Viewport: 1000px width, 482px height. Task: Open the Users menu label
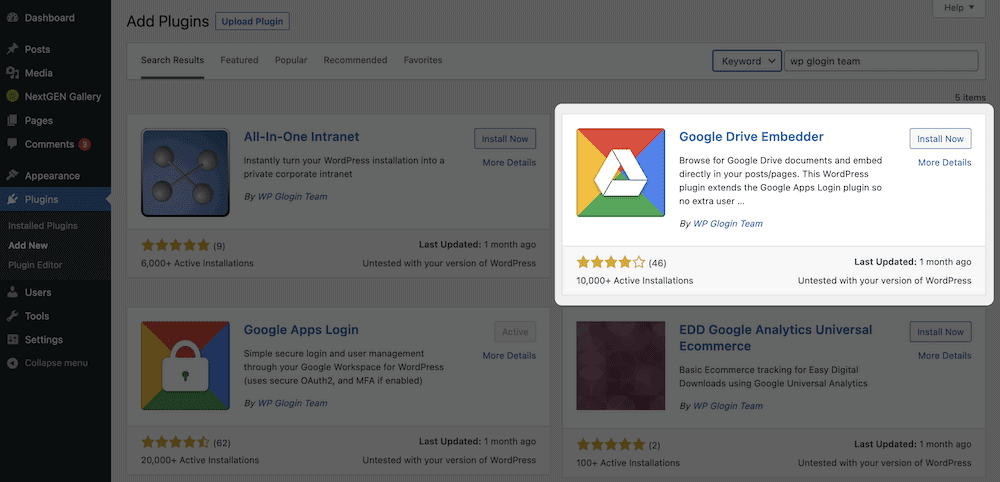(x=38, y=293)
